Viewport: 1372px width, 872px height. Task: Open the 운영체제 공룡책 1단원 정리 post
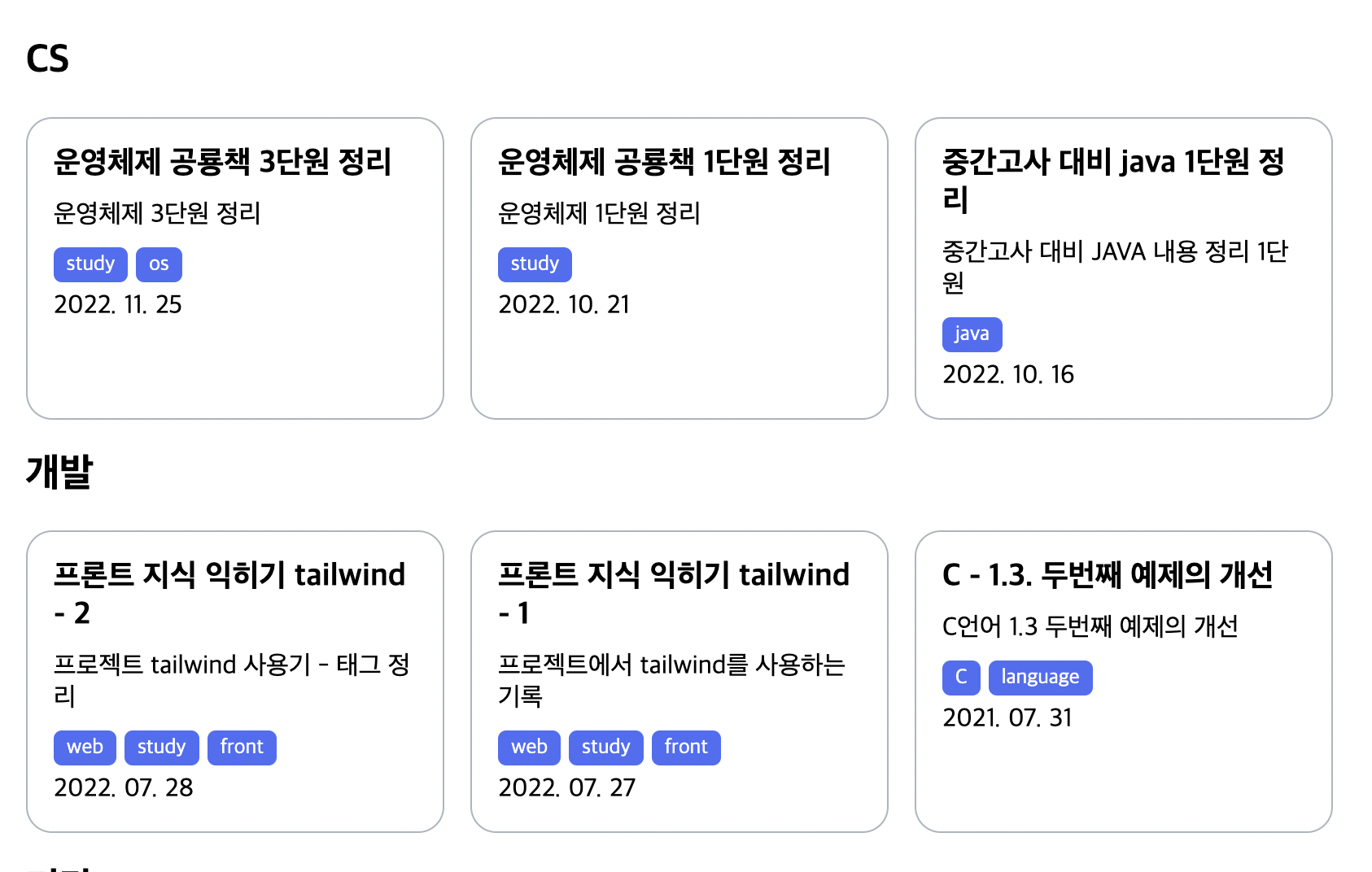pyautogui.click(x=664, y=162)
